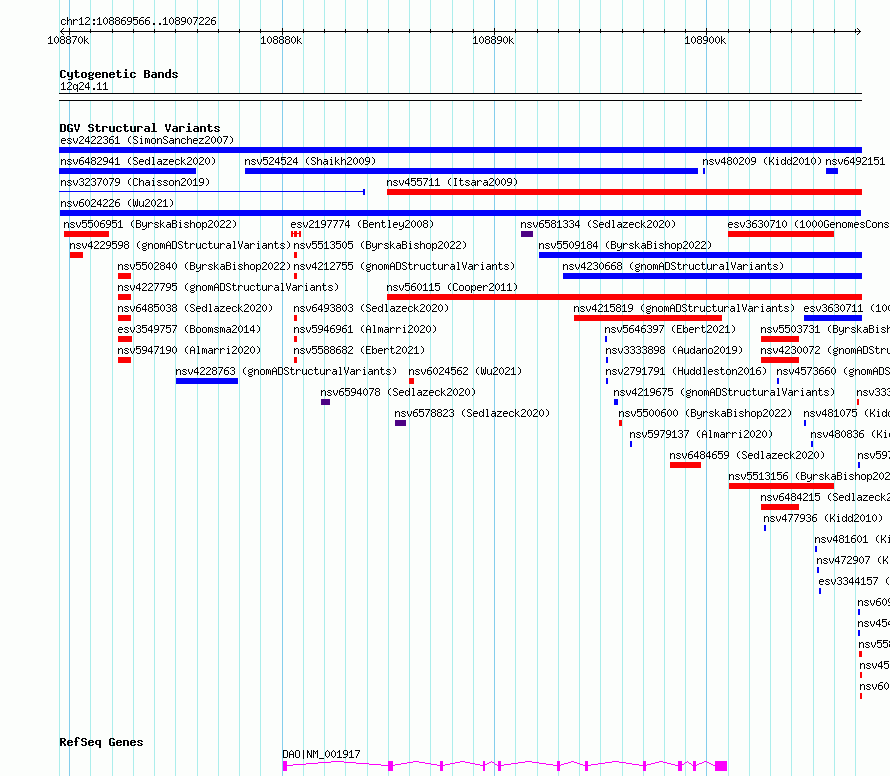This screenshot has width=890, height=776.
Task: Click nsv5513156 variant label
Action: click(x=809, y=476)
